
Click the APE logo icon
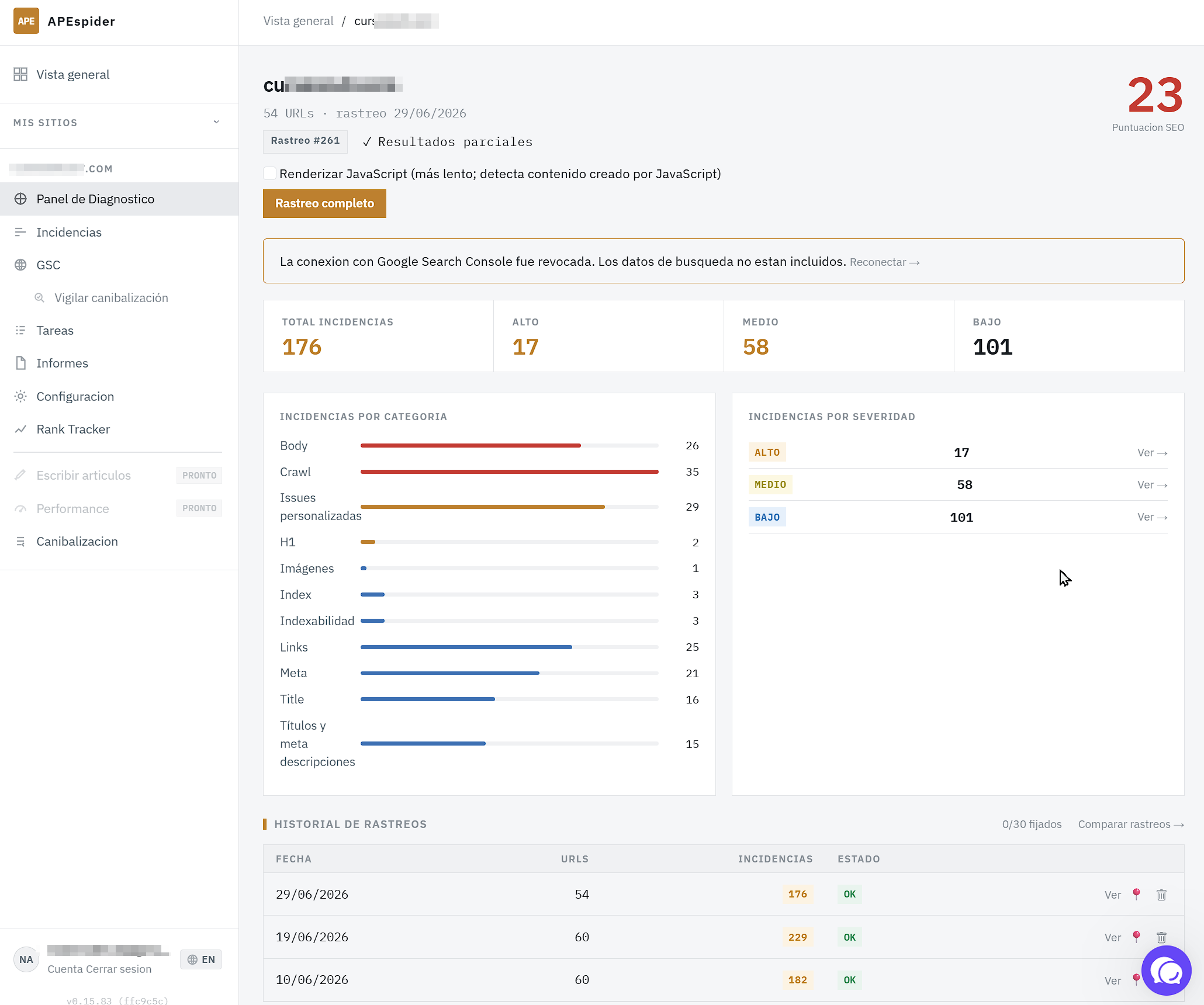pos(26,21)
